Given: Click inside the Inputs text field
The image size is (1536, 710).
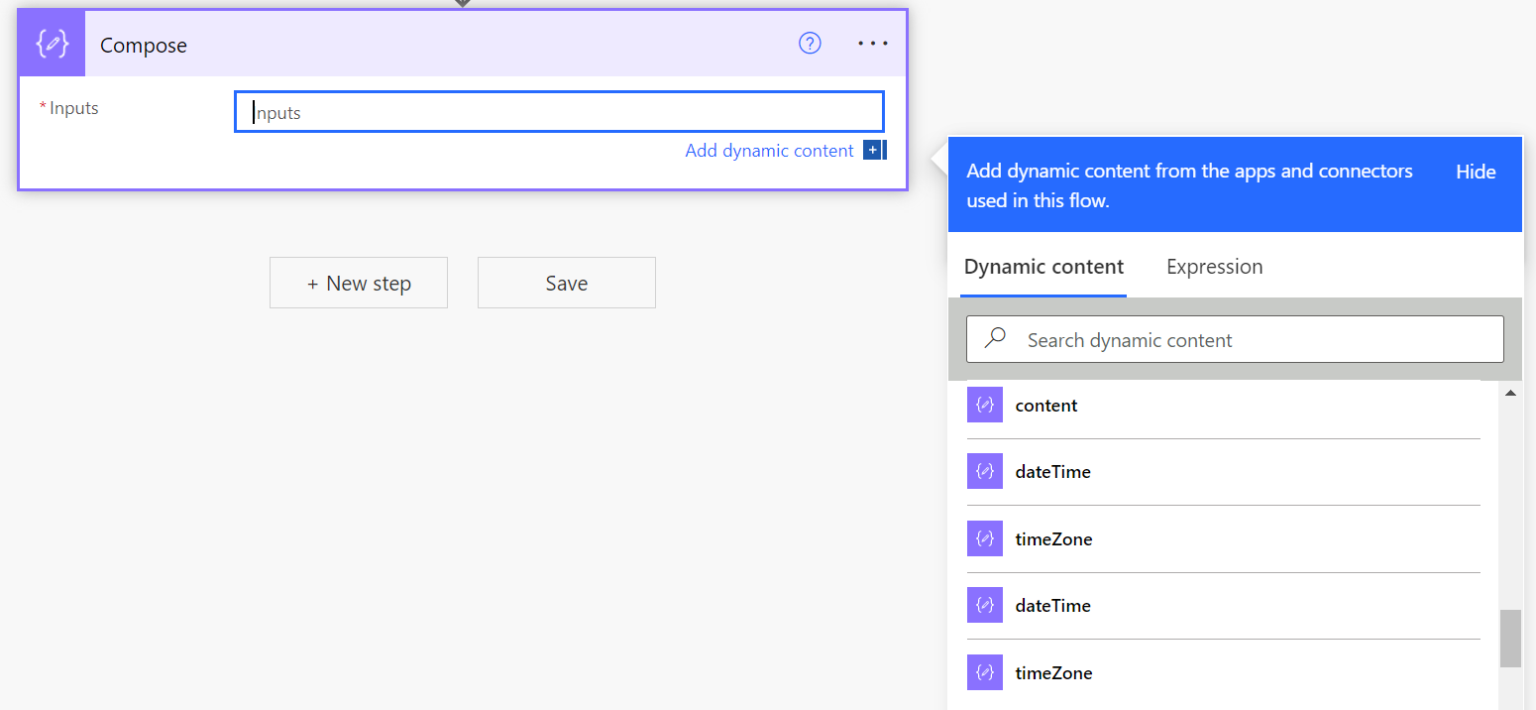Looking at the screenshot, I should click(x=559, y=111).
